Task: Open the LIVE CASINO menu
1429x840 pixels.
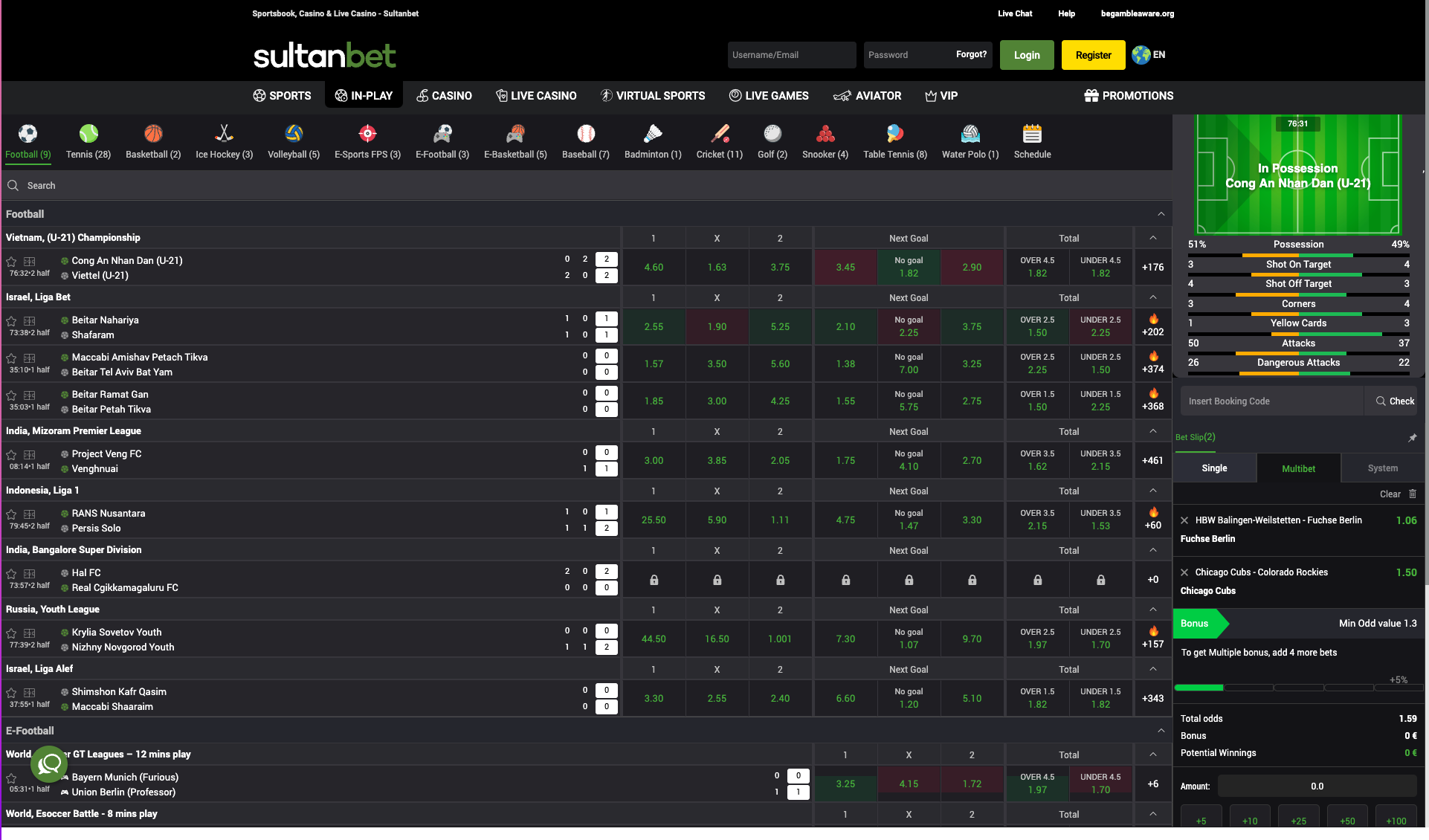Action: coord(536,96)
